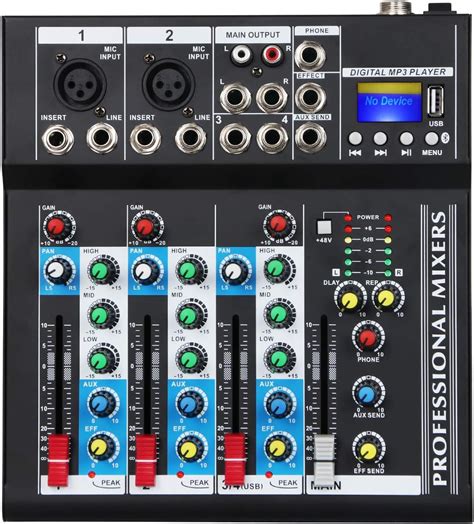Click the channel 4 input jack

click(272, 138)
